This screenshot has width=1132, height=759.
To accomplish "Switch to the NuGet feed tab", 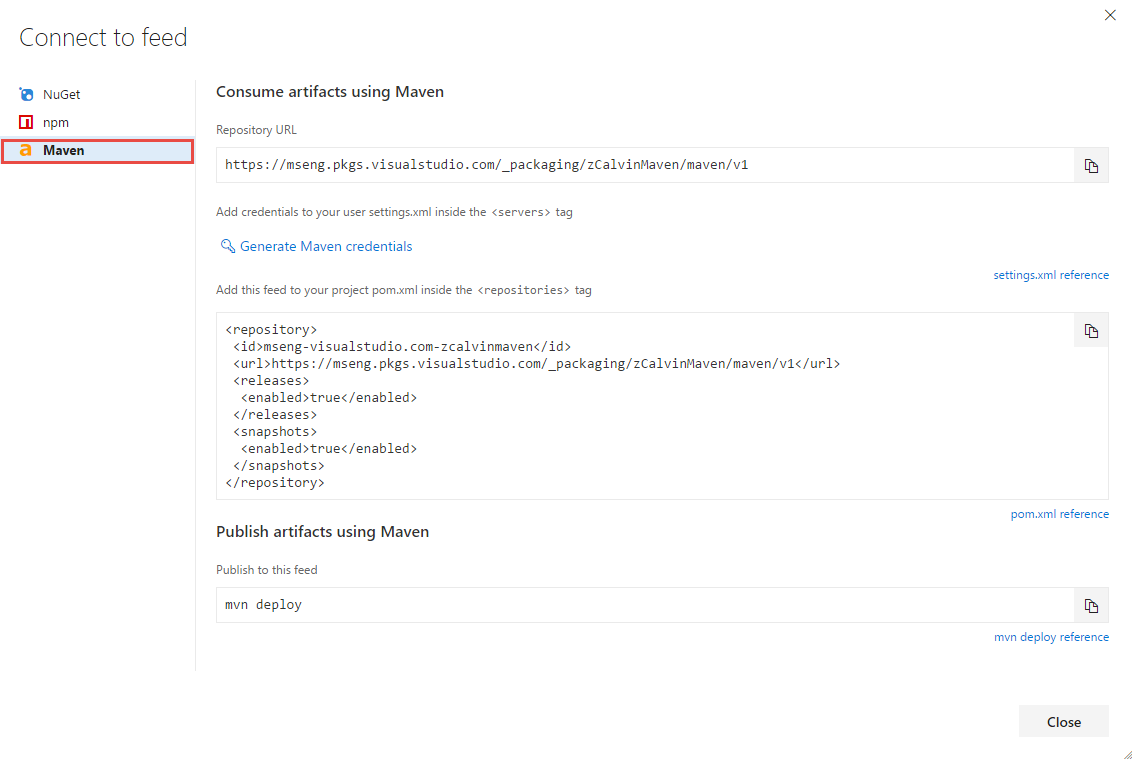I will [97, 95].
